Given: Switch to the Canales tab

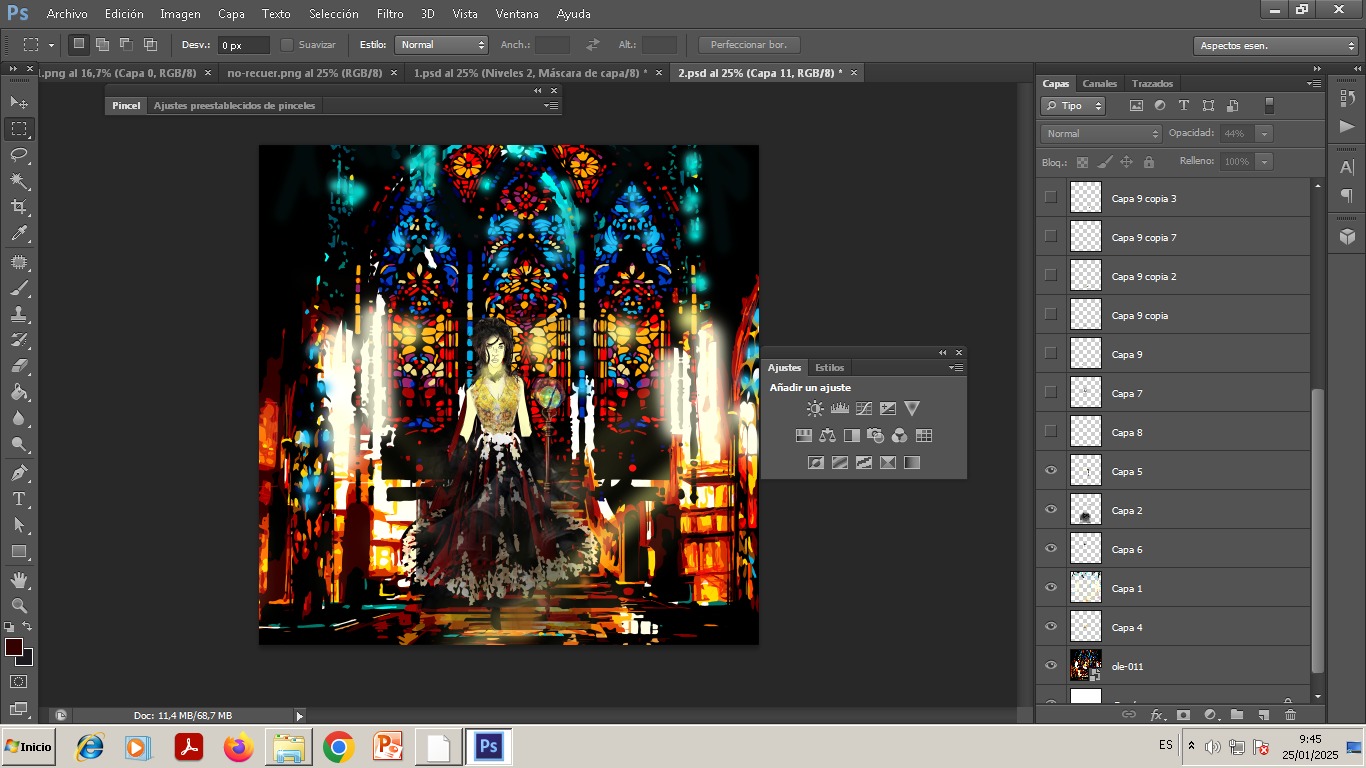Looking at the screenshot, I should (1100, 83).
